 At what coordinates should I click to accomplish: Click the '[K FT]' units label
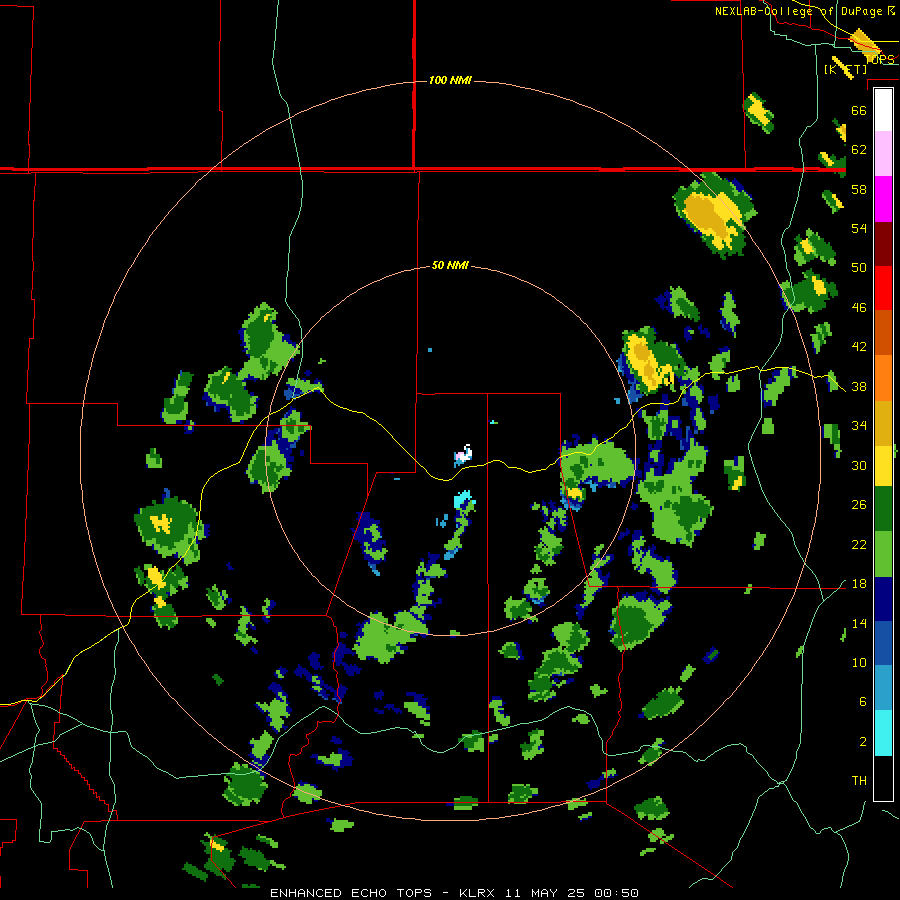[x=845, y=69]
